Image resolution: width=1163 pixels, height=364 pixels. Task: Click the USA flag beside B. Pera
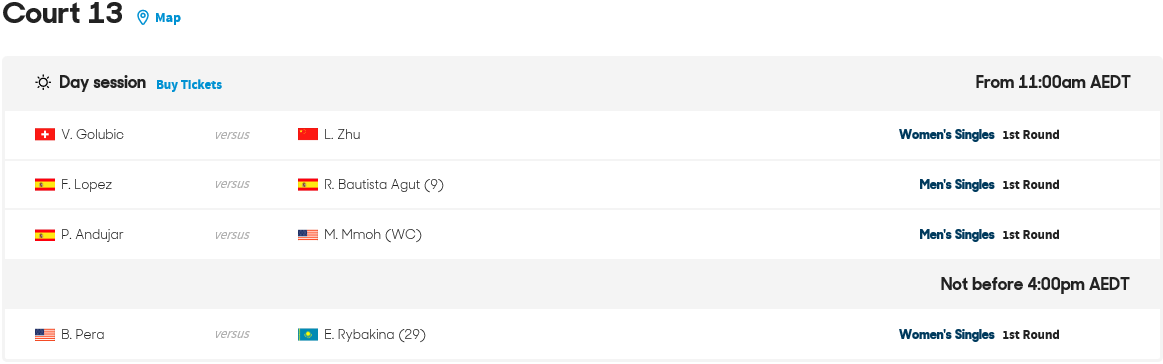coord(45,335)
